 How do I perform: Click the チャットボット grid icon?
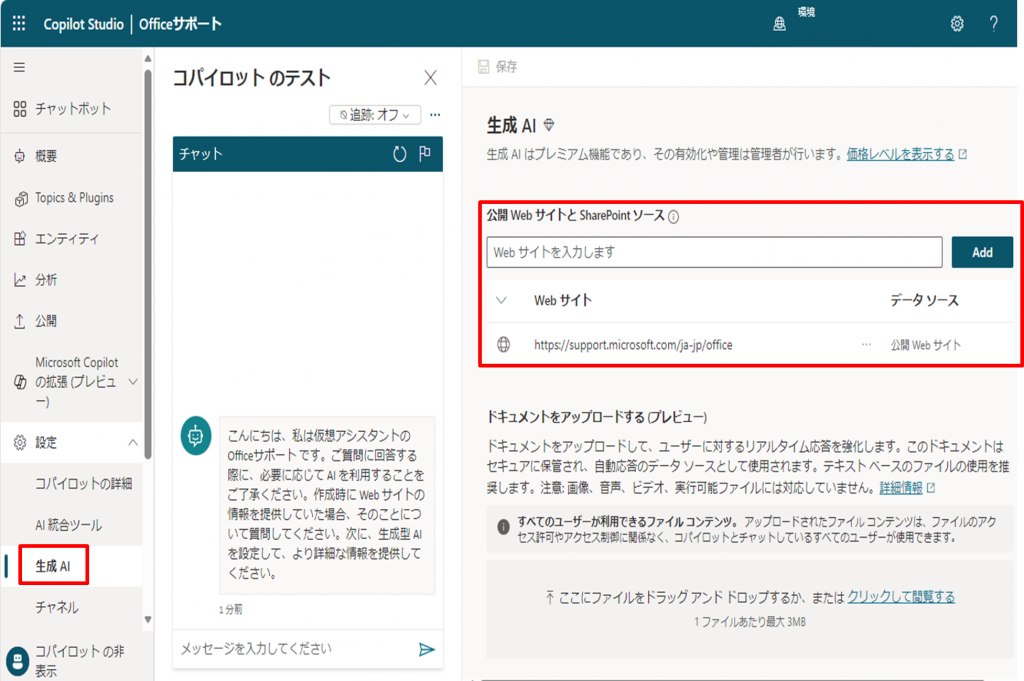pos(20,108)
